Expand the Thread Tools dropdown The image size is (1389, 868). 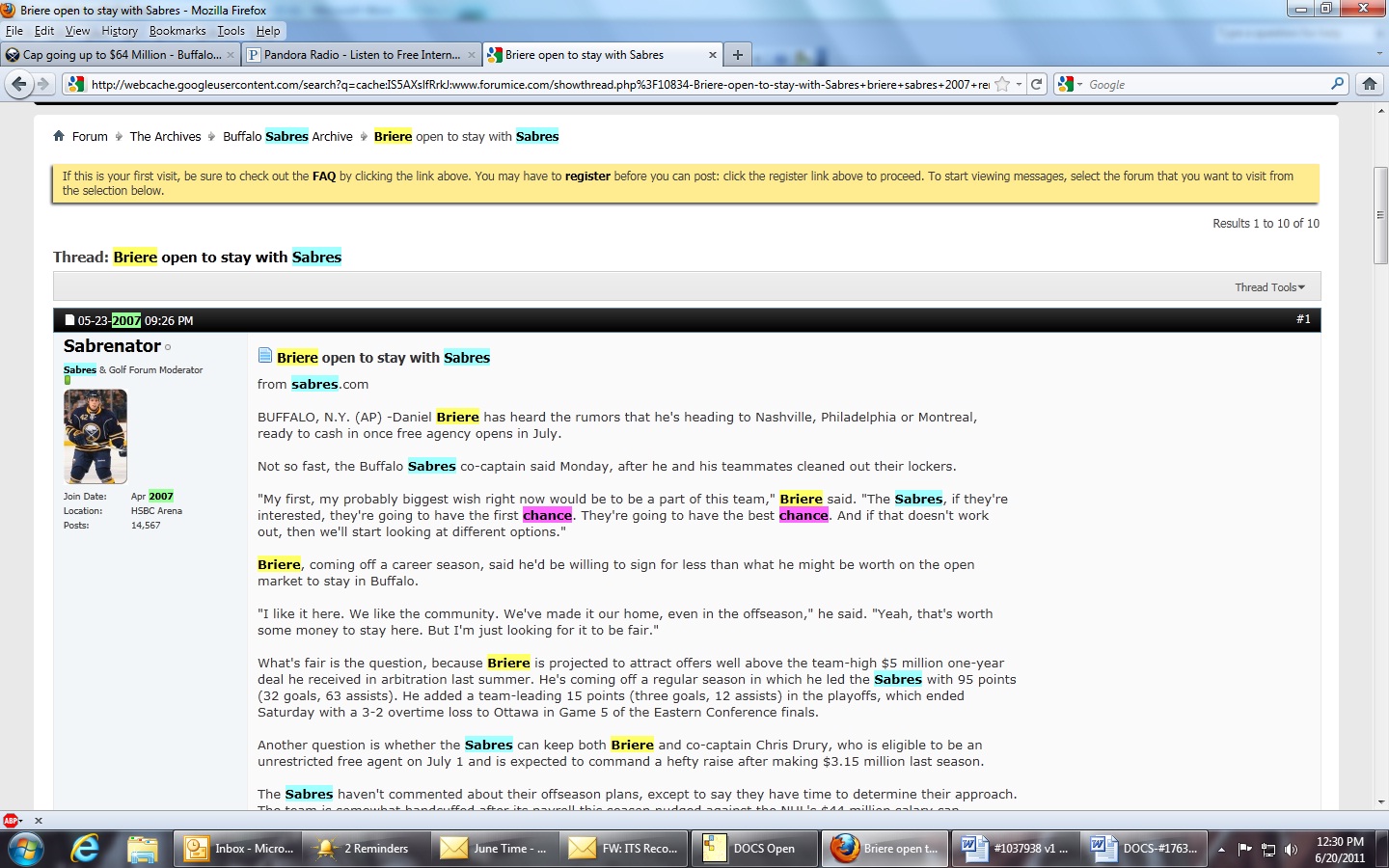click(1269, 287)
